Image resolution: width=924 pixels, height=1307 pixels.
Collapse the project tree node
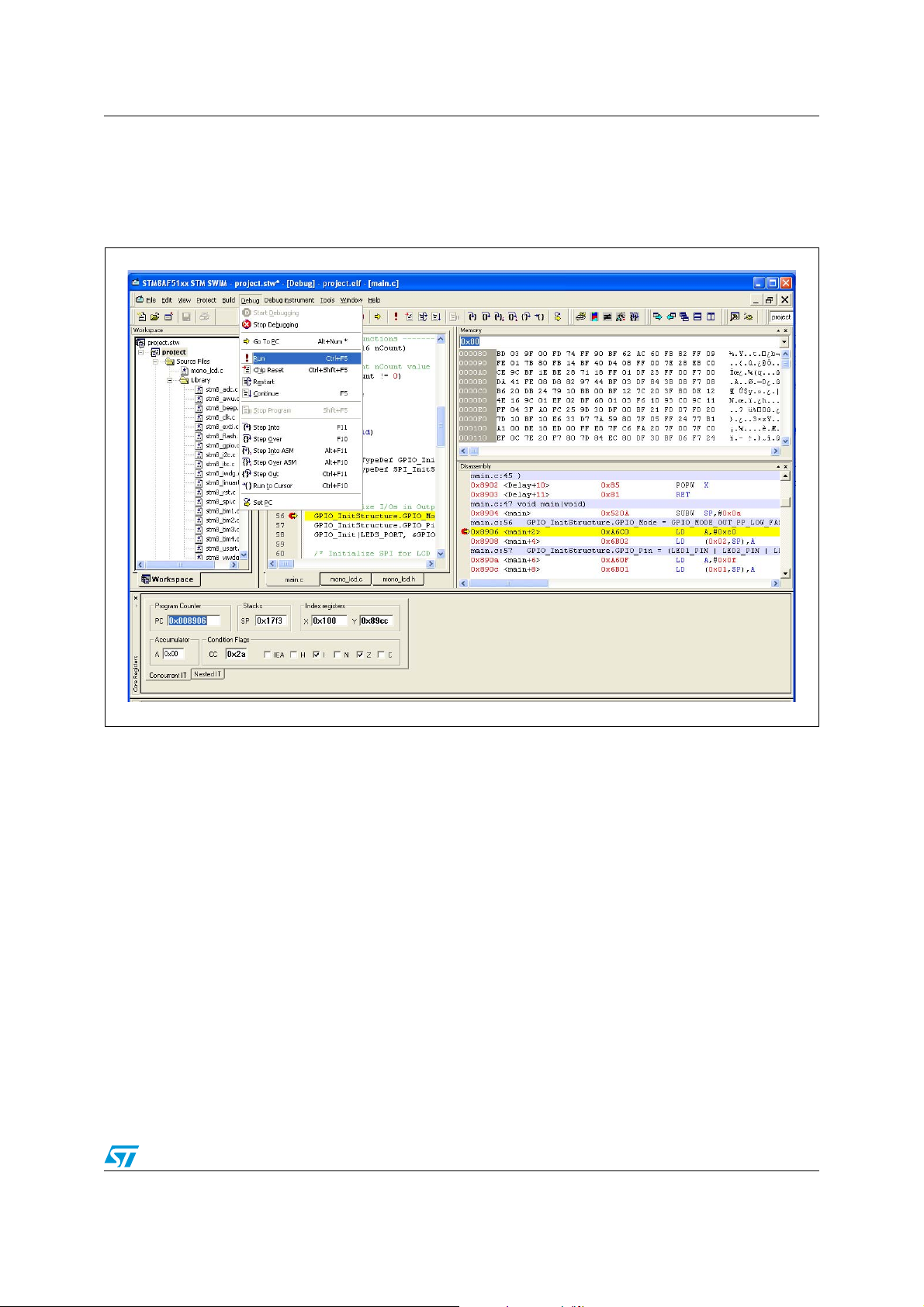pyautogui.click(x=142, y=352)
